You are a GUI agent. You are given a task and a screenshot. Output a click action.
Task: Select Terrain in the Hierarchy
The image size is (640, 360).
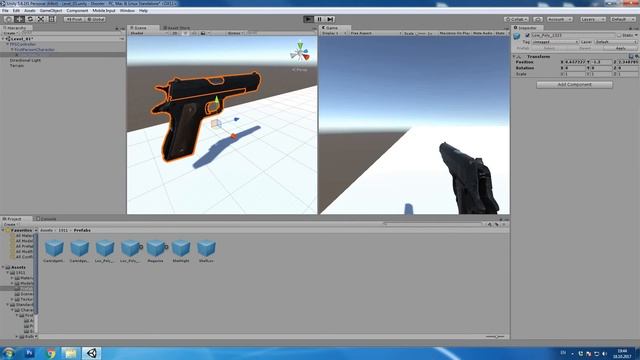16,65
